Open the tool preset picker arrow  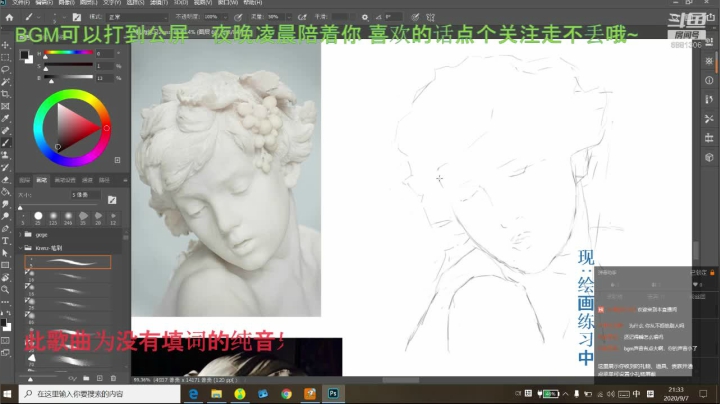click(39, 17)
